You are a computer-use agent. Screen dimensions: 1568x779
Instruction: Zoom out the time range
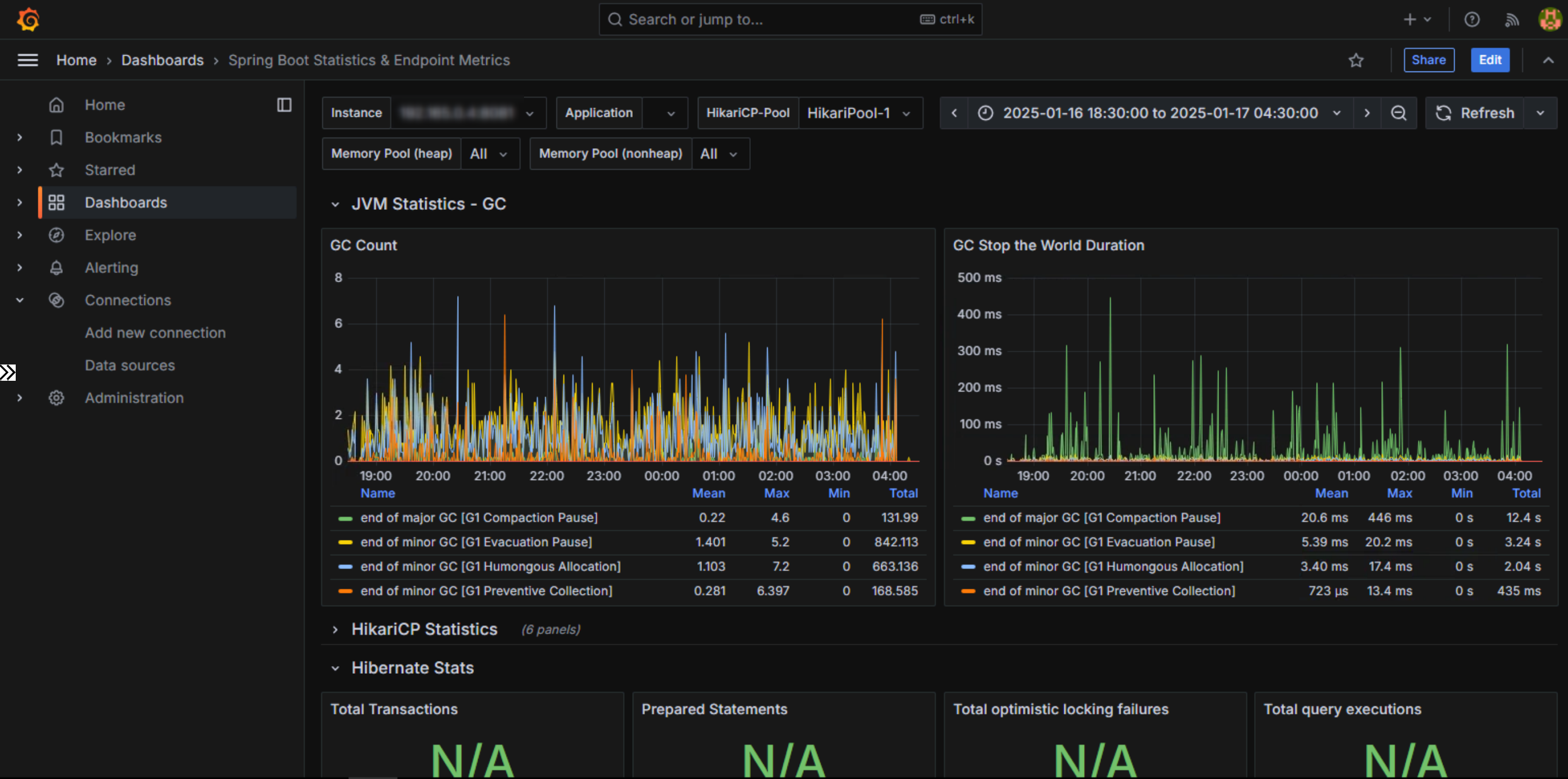coord(1398,113)
